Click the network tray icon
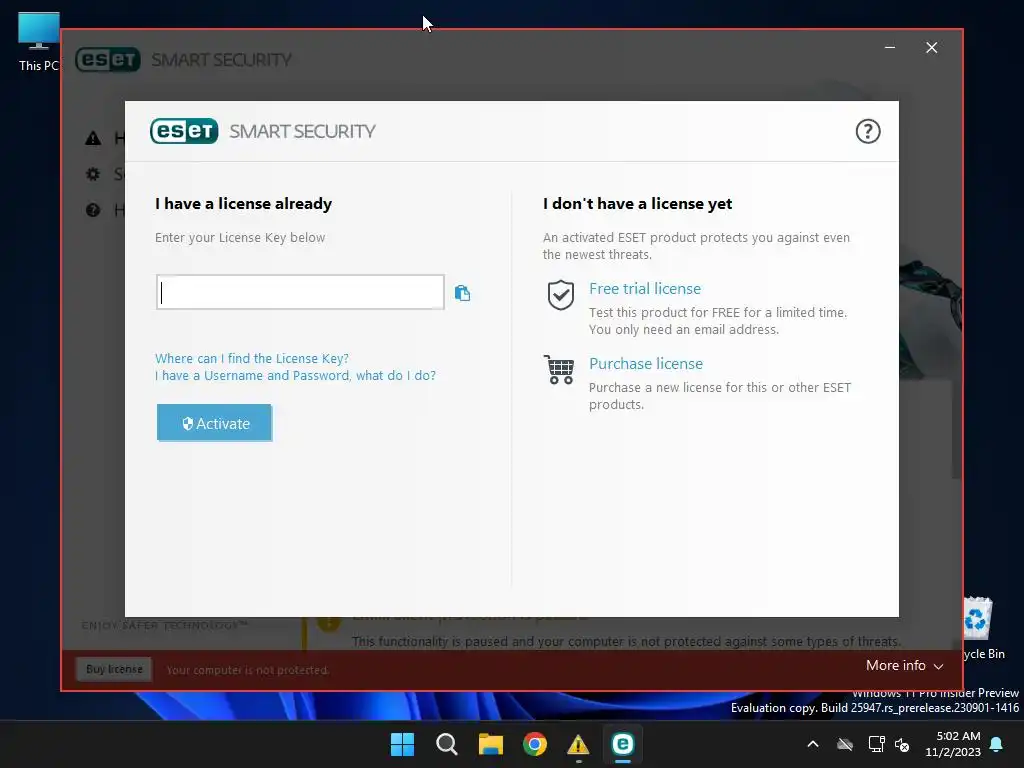 pyautogui.click(x=876, y=744)
